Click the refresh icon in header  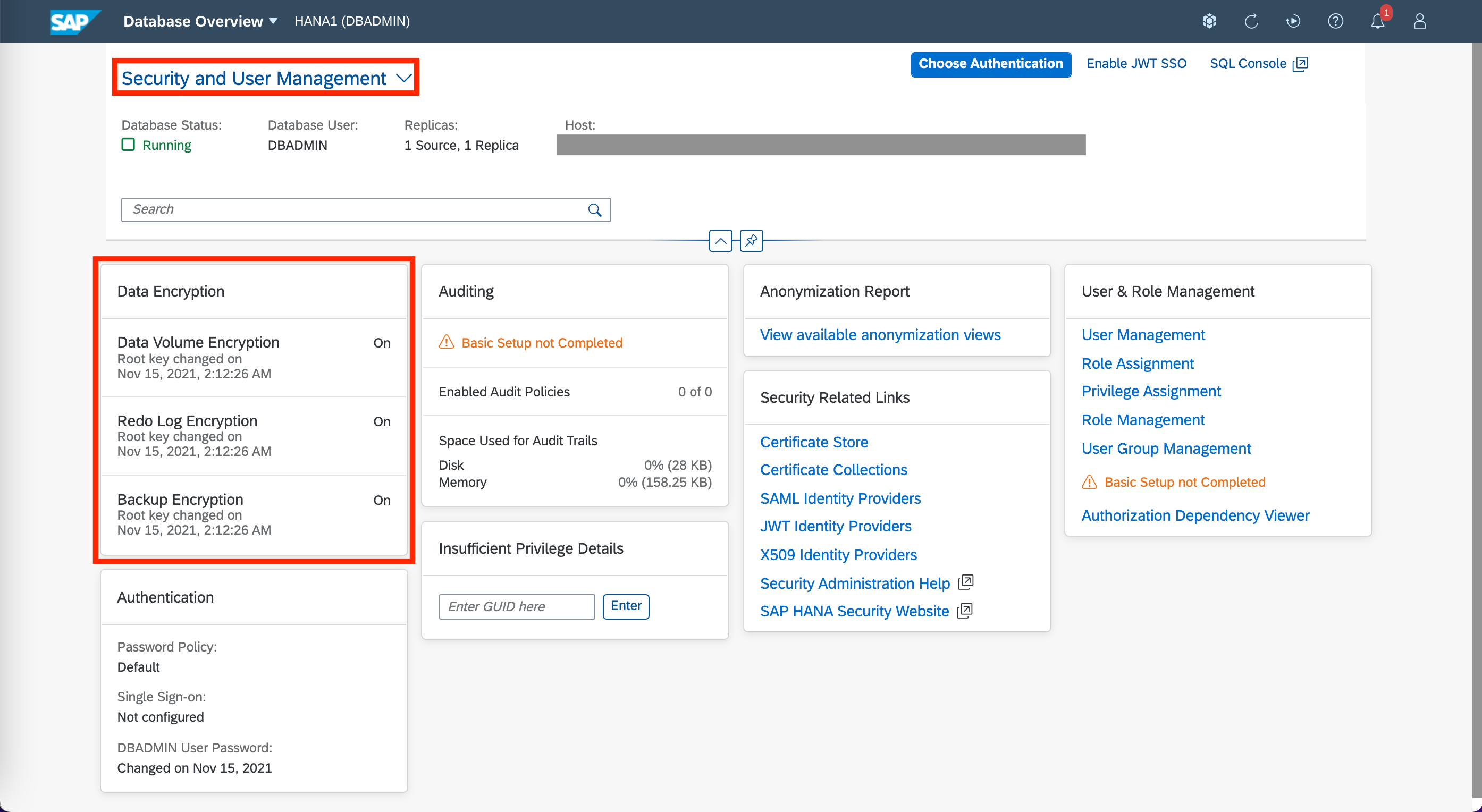1251,21
